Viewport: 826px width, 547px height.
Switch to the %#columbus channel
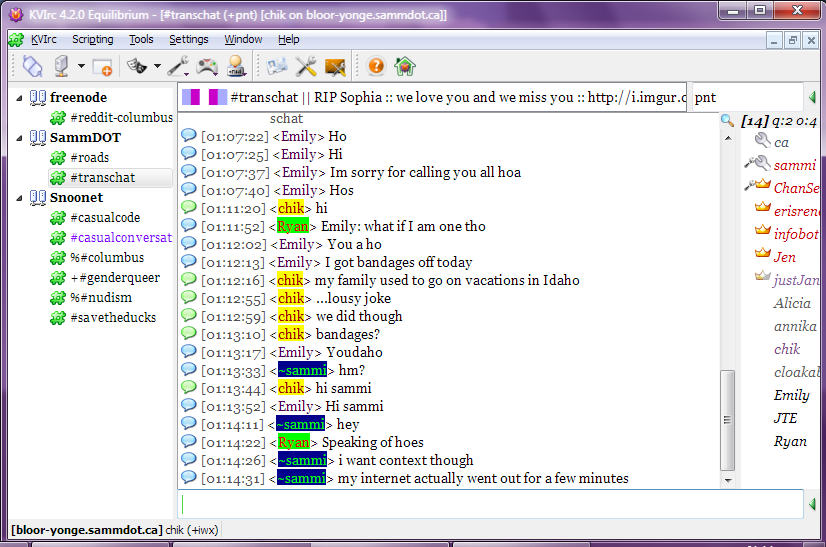pos(107,258)
